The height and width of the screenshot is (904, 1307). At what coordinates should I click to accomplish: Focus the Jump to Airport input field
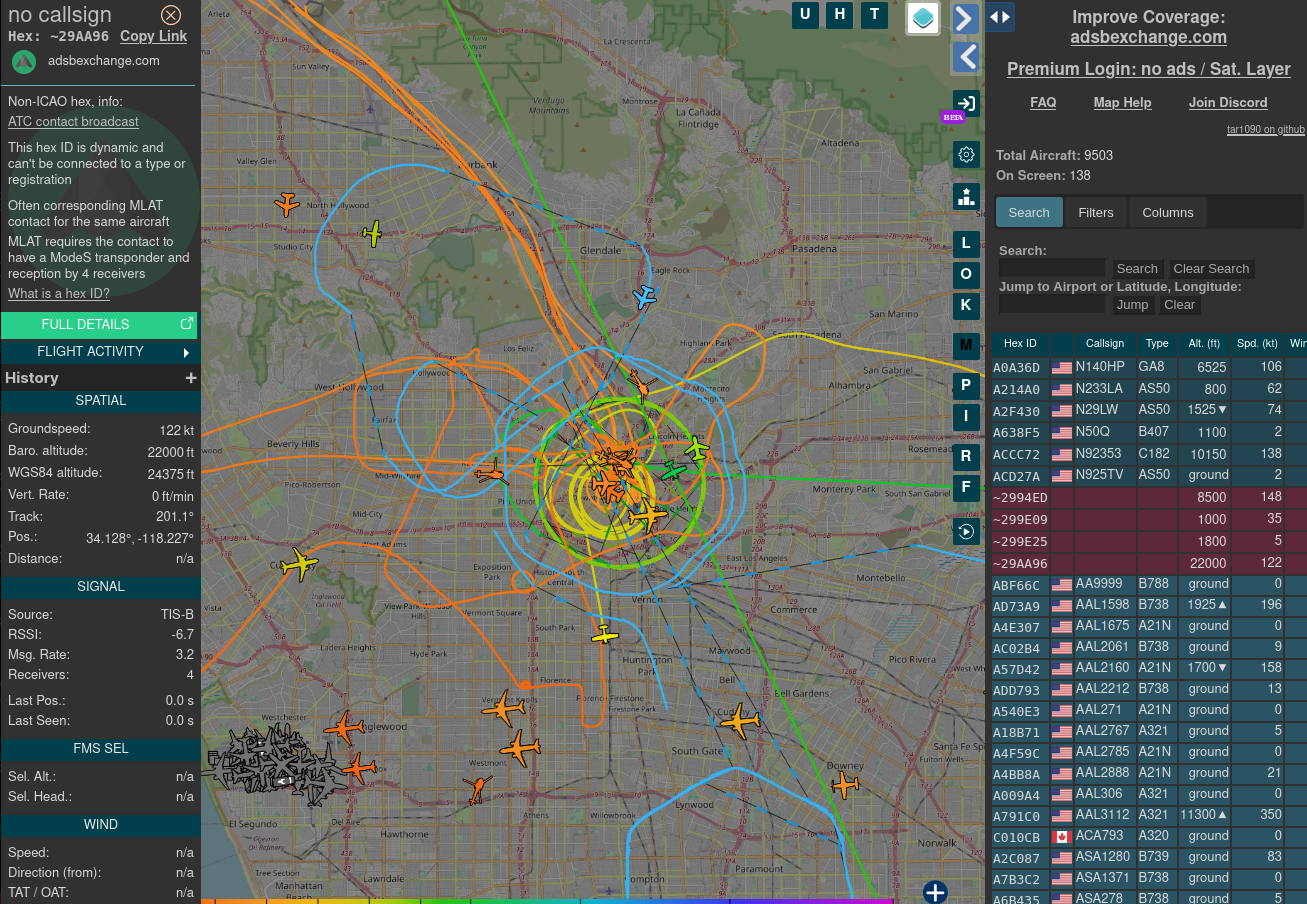pyautogui.click(x=1052, y=304)
